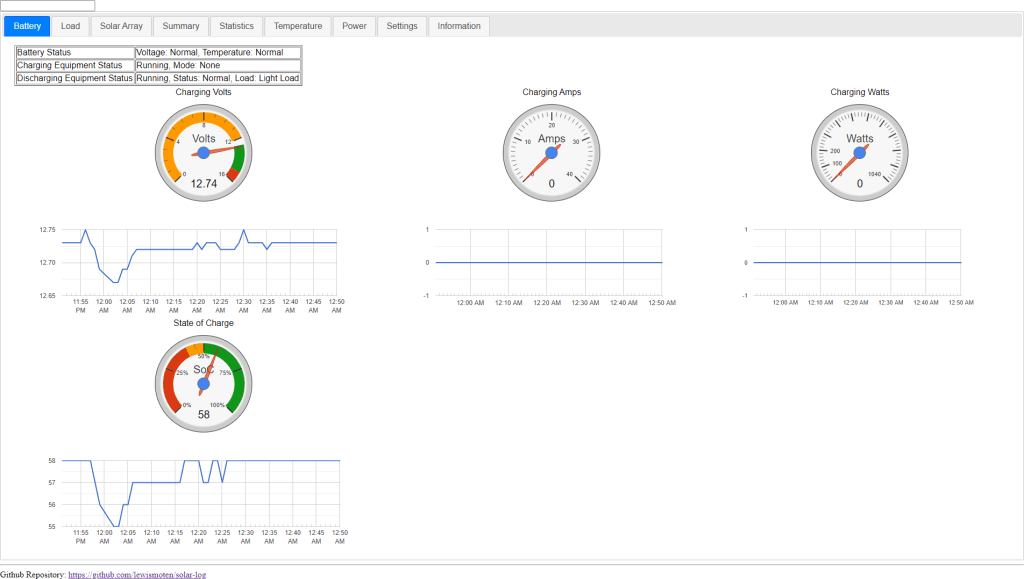The height and width of the screenshot is (579, 1024).
Task: Click the Charging Amps gauge dial
Action: 551,148
